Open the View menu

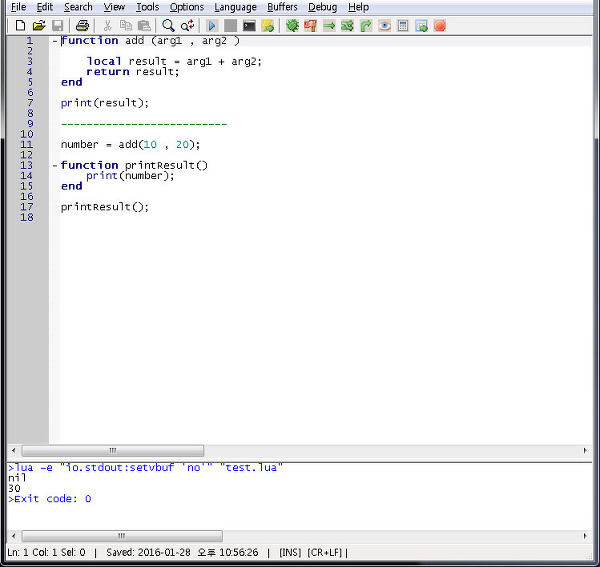coord(114,7)
